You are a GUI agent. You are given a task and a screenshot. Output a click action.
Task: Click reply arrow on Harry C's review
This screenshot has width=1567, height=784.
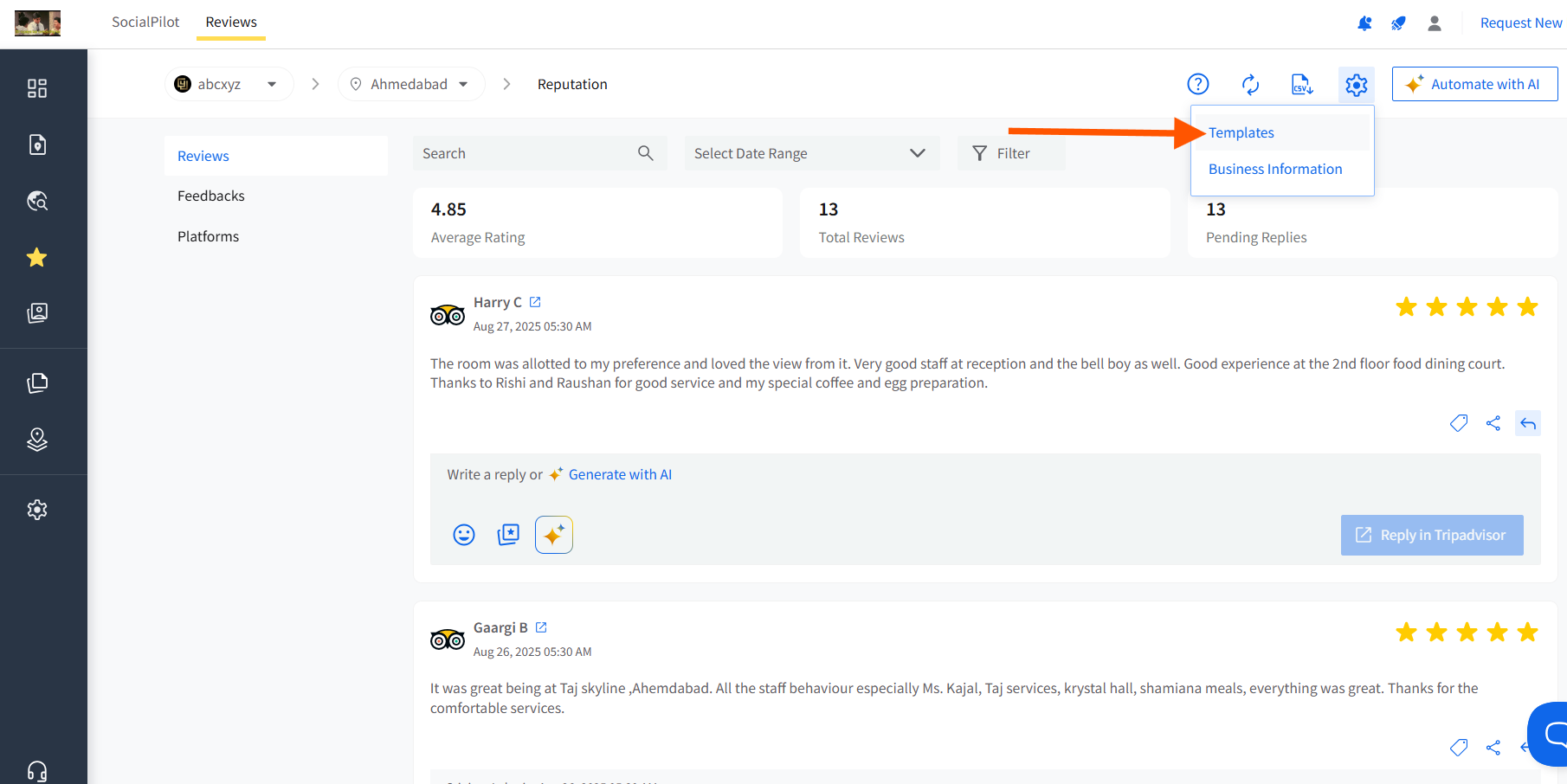1528,423
